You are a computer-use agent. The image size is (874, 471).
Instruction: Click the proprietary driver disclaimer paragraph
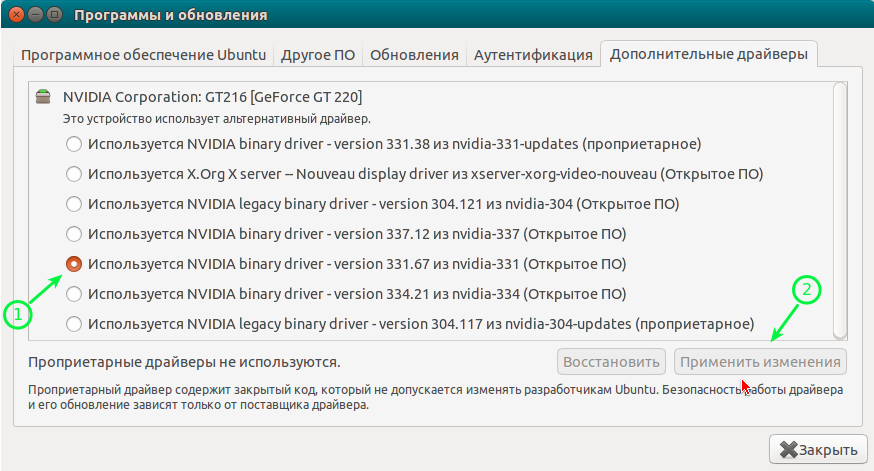tap(435, 397)
